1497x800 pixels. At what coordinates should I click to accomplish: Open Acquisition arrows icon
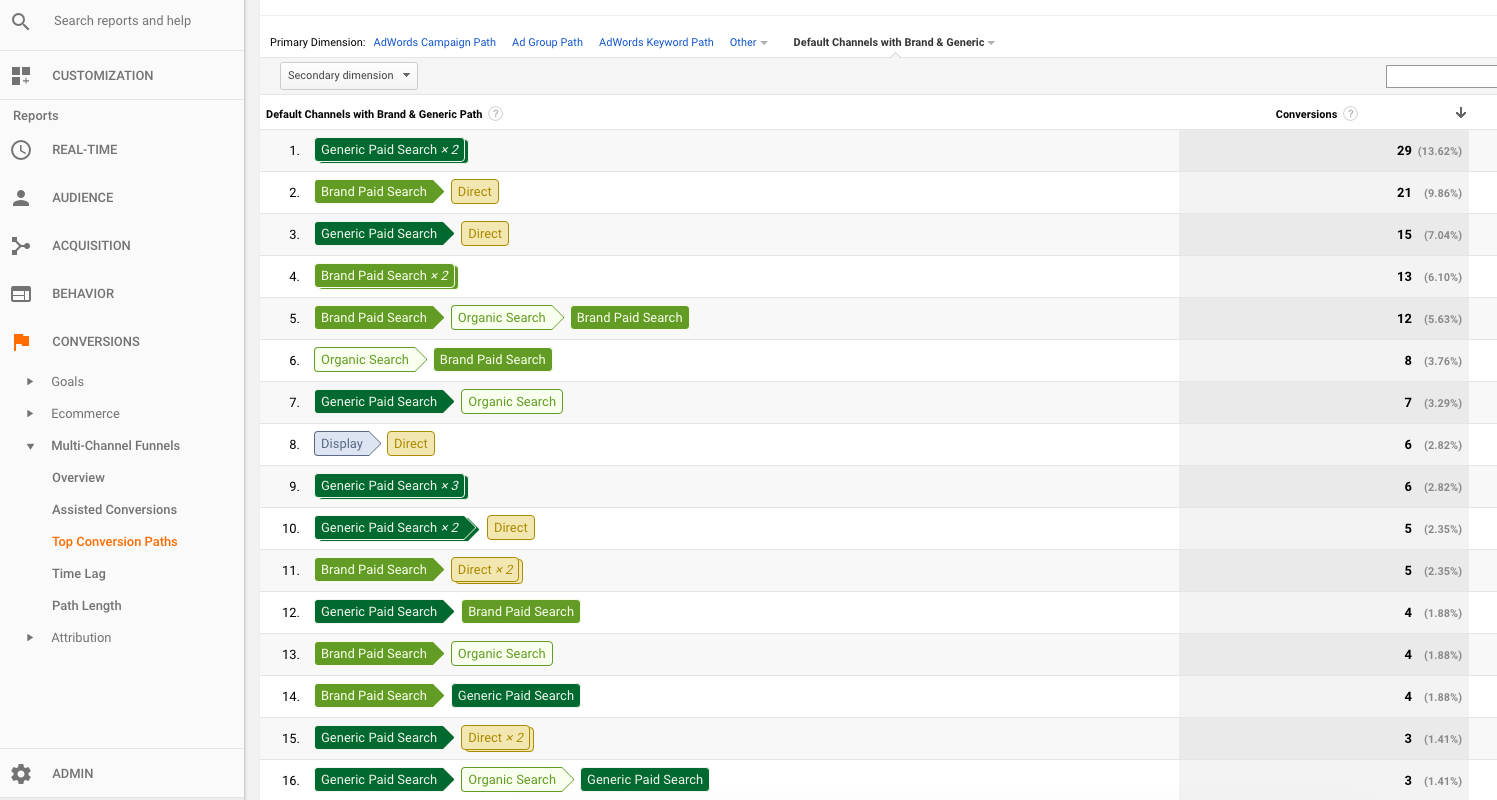[21, 246]
